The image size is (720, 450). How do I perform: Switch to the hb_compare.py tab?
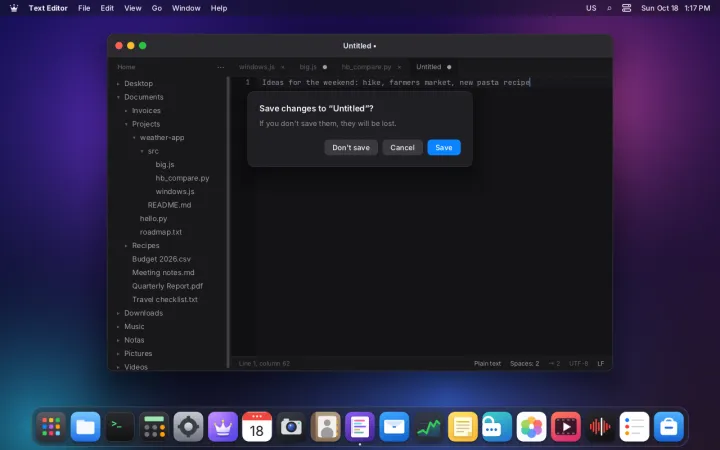366,67
